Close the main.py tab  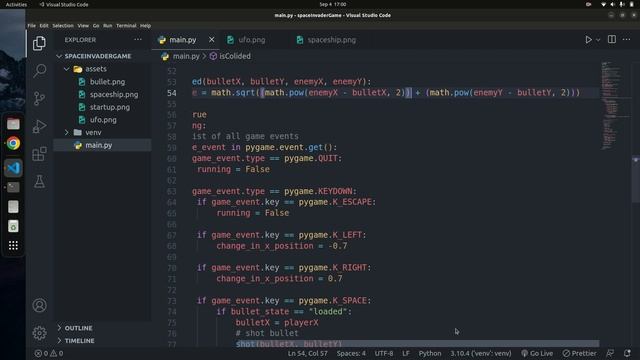click(211, 40)
